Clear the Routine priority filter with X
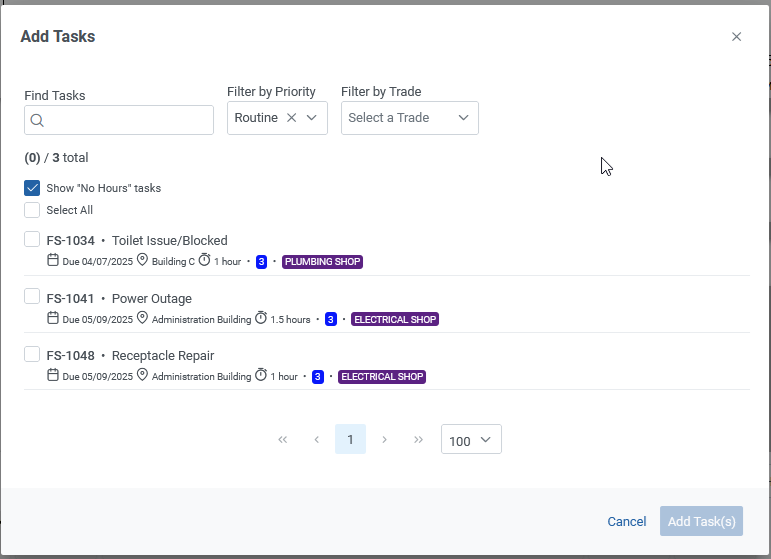The height and width of the screenshot is (559, 771). [291, 118]
